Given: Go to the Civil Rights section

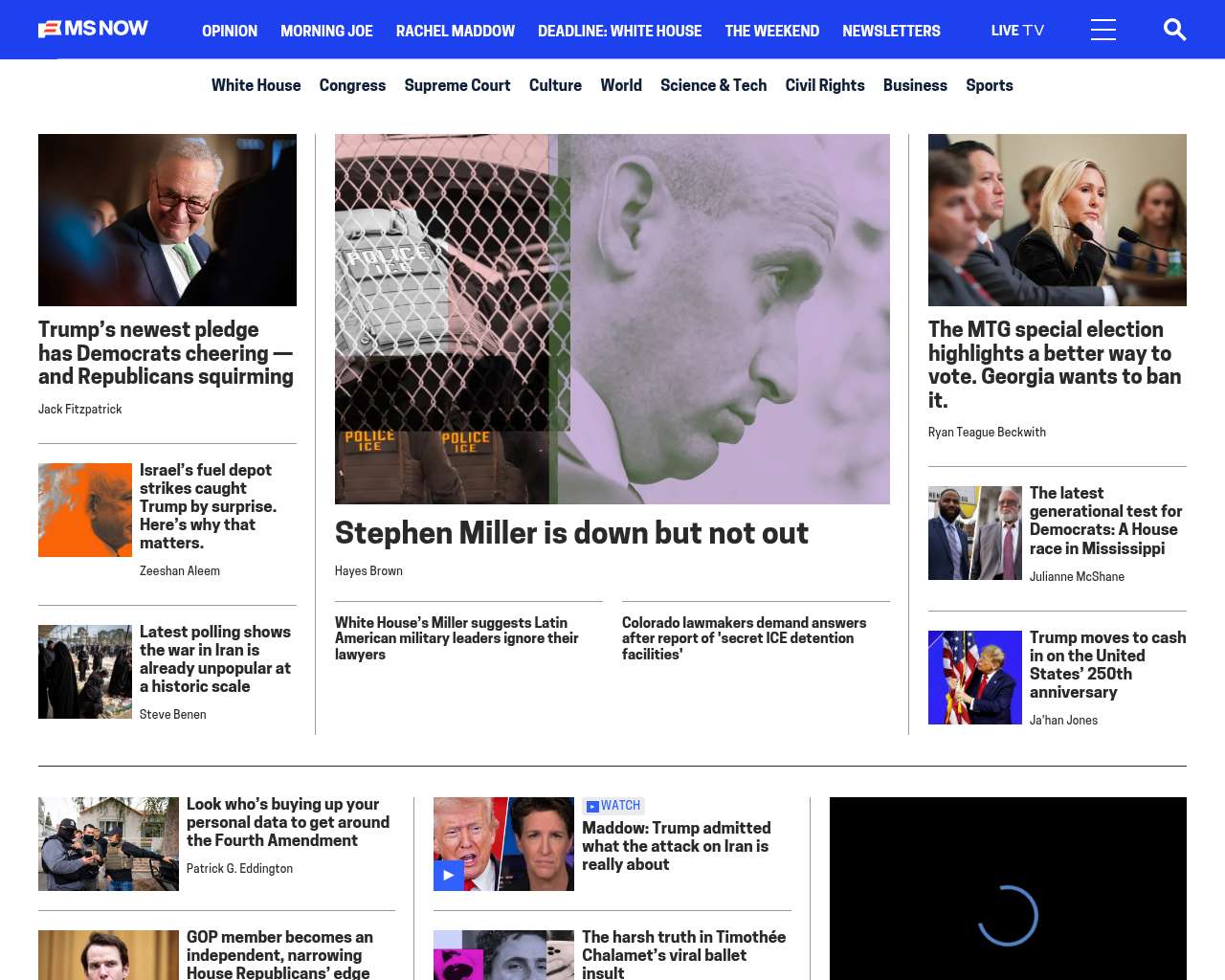Looking at the screenshot, I should point(825,85).
